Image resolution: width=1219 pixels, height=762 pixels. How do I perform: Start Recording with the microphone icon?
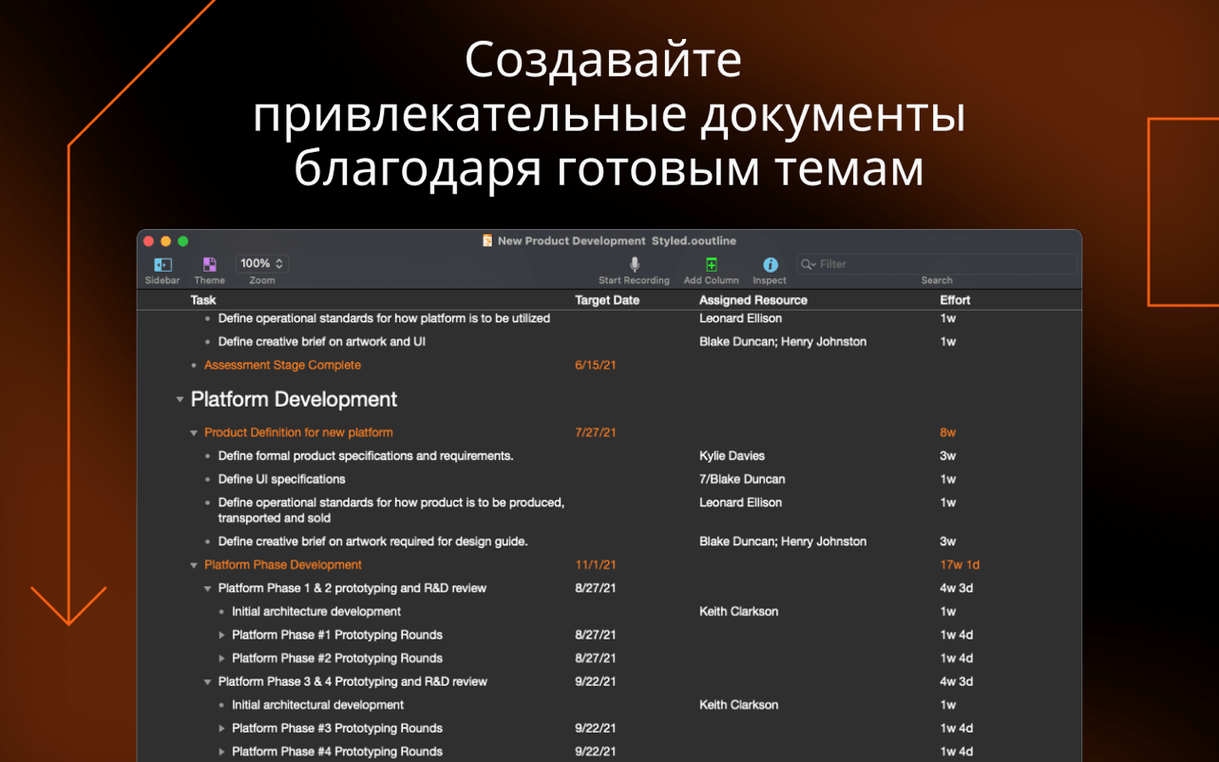point(634,264)
